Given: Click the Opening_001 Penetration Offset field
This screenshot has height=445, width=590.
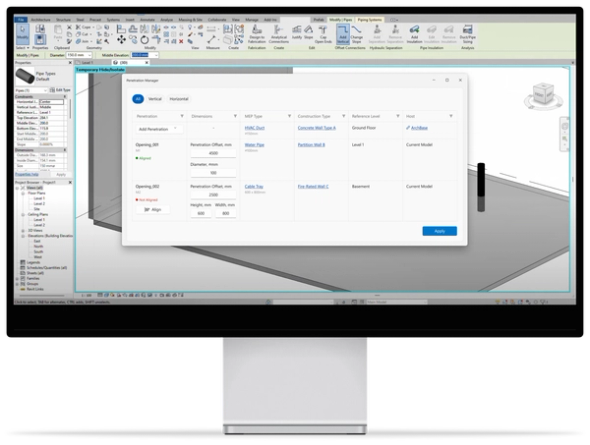Looking at the screenshot, I should [x=213, y=153].
